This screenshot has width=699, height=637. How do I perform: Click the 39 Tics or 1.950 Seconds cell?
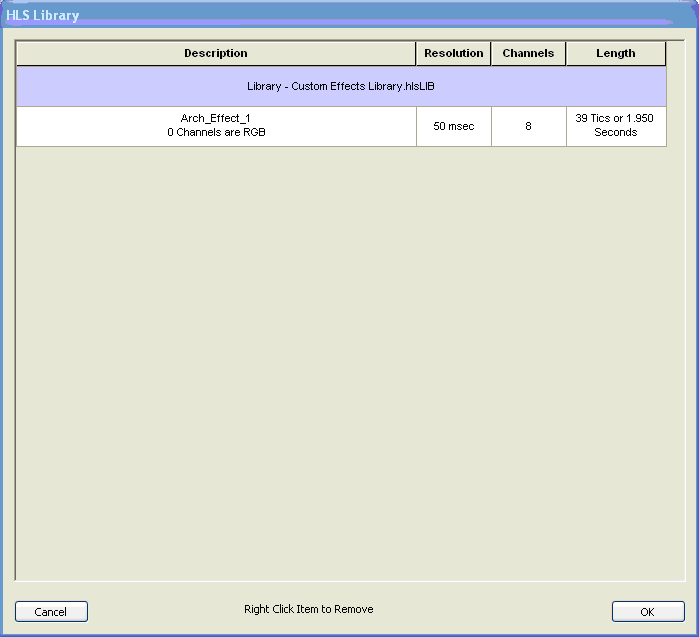[x=616, y=126]
